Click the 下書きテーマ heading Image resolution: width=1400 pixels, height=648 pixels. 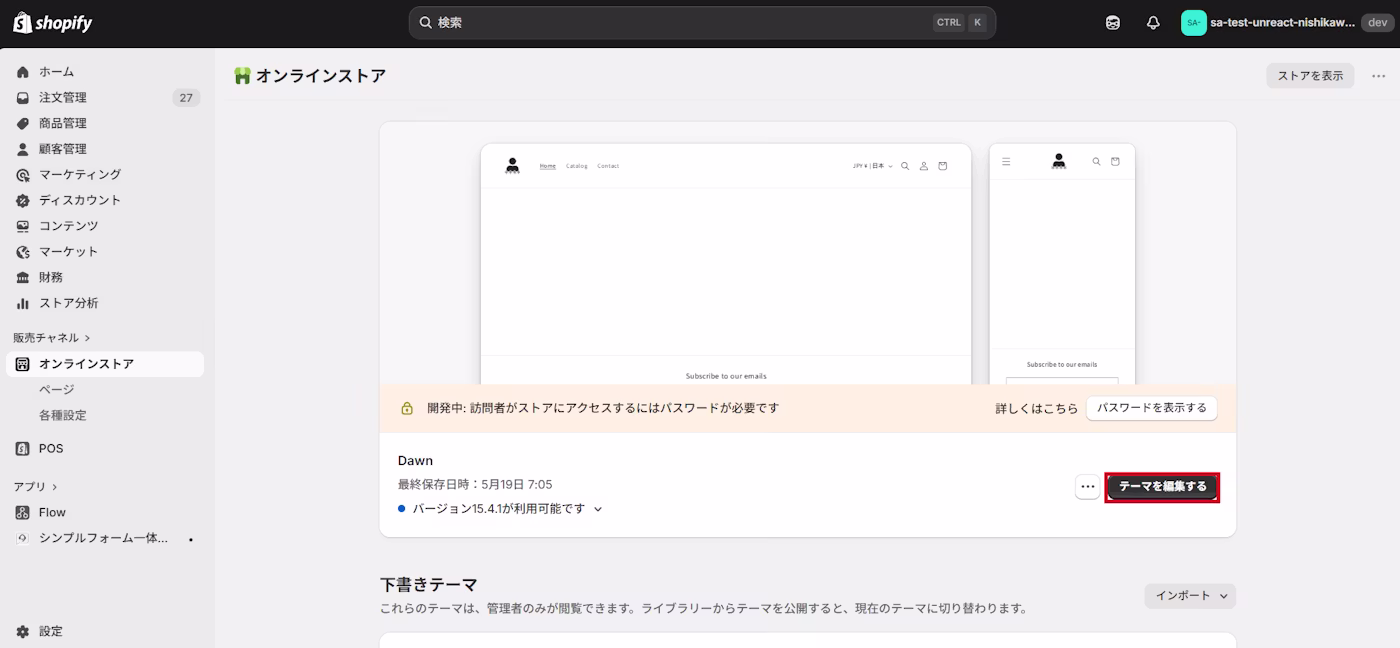coord(429,585)
